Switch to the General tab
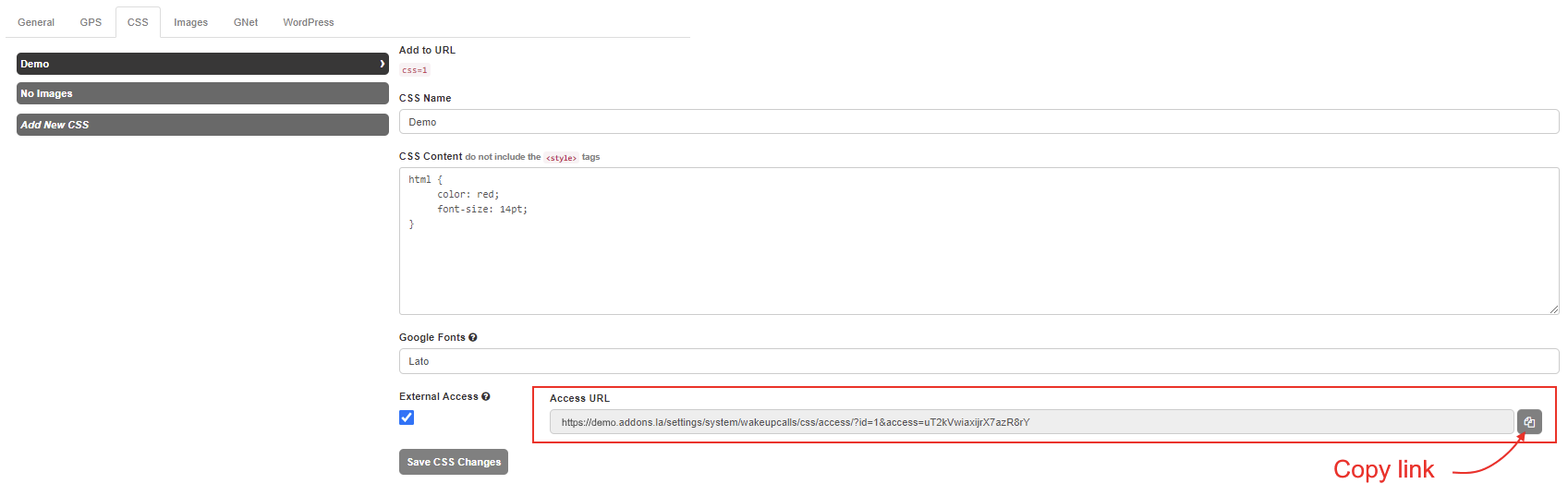The height and width of the screenshot is (496, 1568). click(x=36, y=22)
